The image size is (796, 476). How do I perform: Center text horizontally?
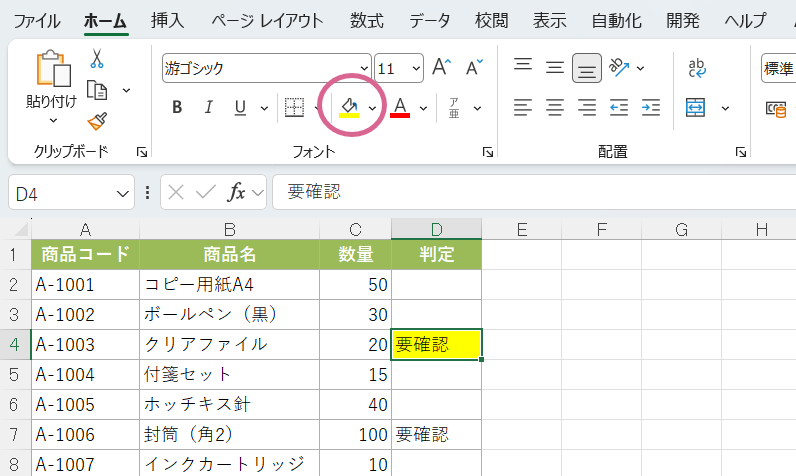(555, 108)
